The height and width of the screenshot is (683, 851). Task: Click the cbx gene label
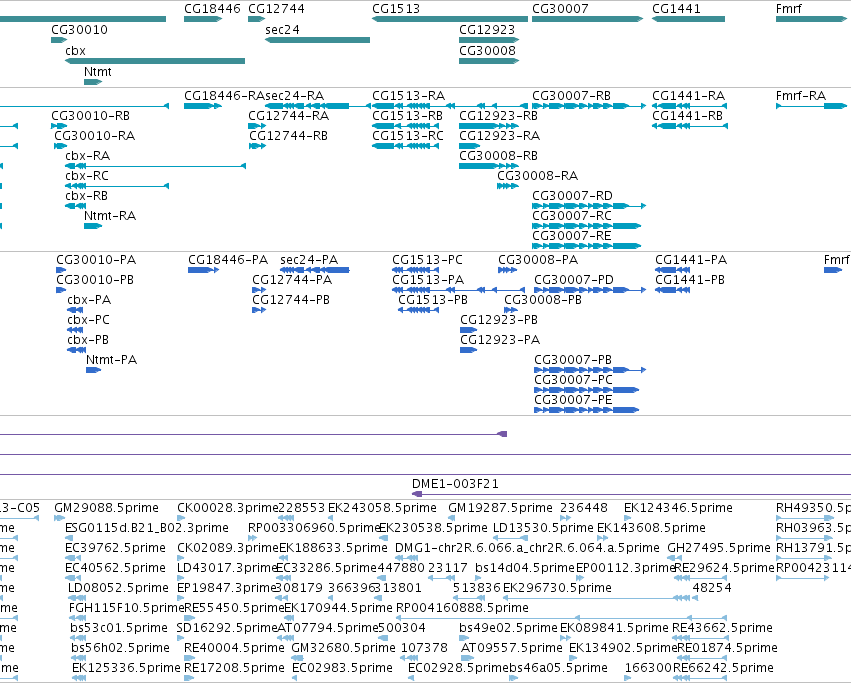click(75, 50)
